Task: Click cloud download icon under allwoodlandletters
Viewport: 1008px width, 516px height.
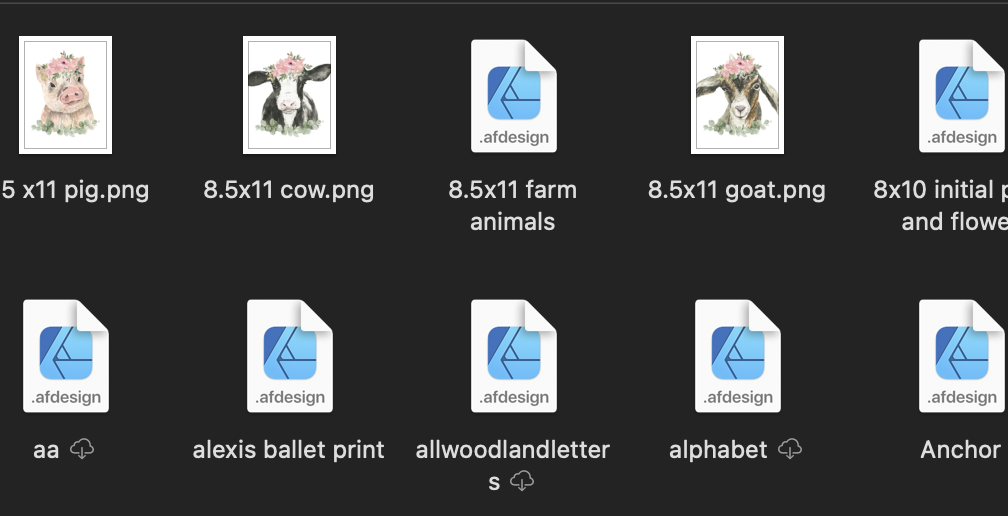Action: point(522,481)
